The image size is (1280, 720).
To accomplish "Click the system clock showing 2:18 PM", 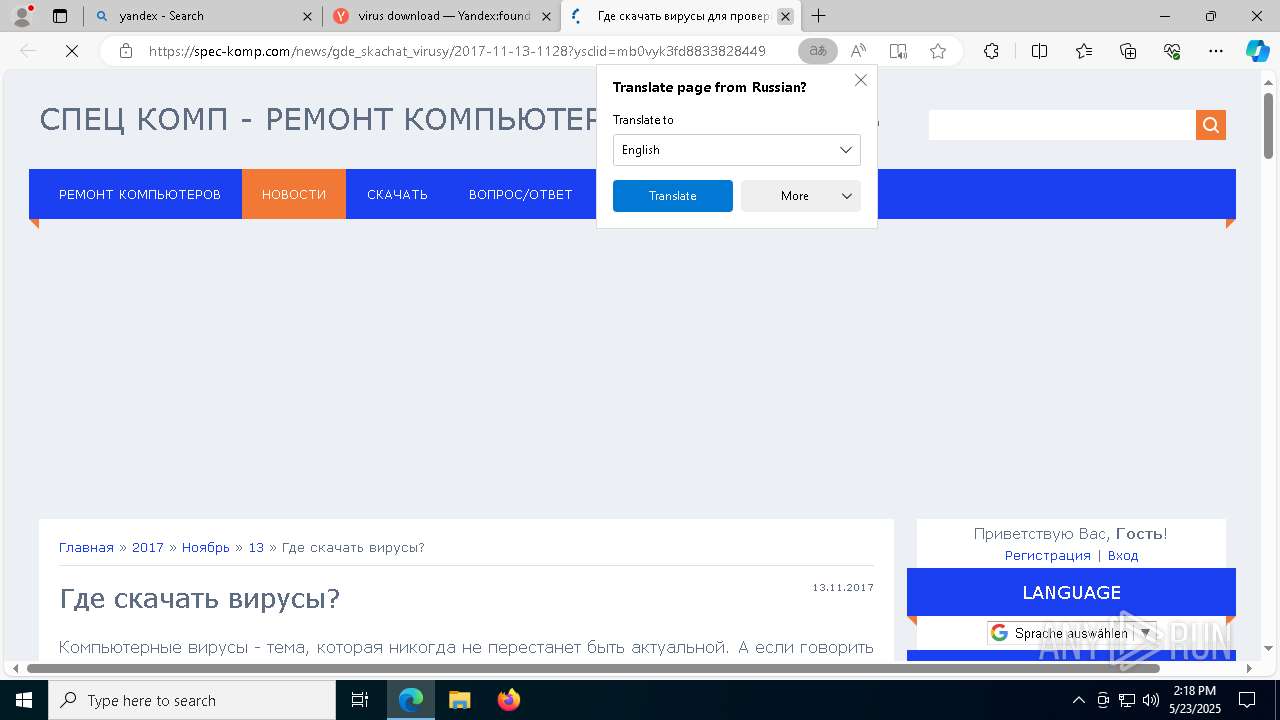I will click(x=1195, y=700).
